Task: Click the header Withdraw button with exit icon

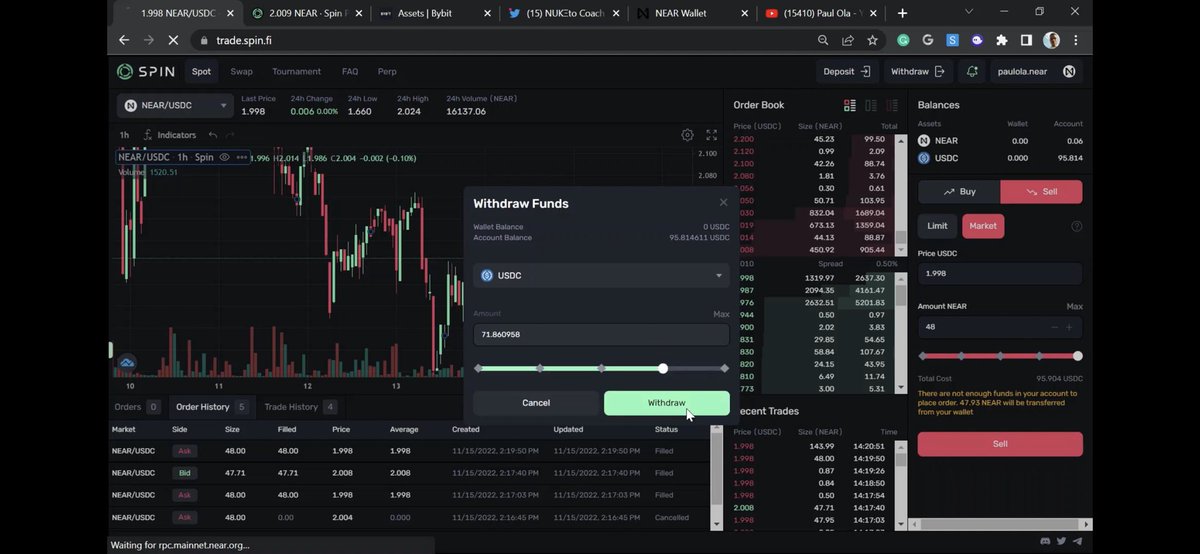Action: (917, 72)
